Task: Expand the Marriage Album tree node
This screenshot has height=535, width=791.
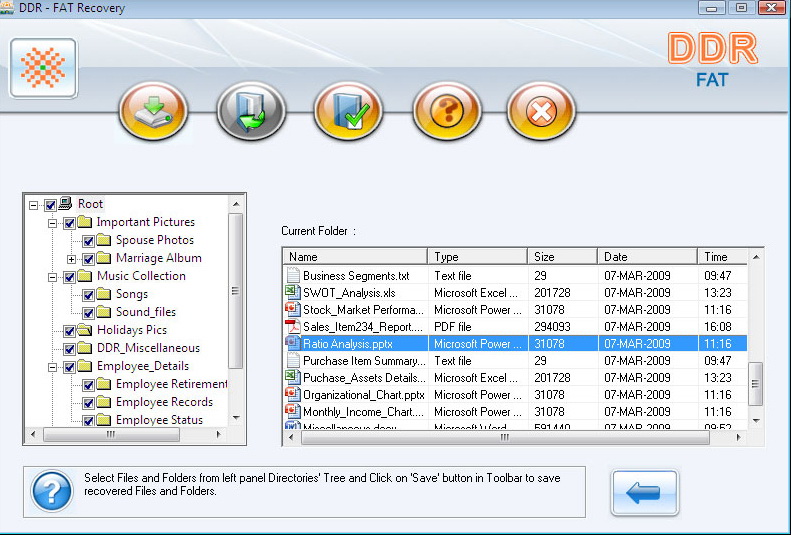Action: (x=71, y=259)
